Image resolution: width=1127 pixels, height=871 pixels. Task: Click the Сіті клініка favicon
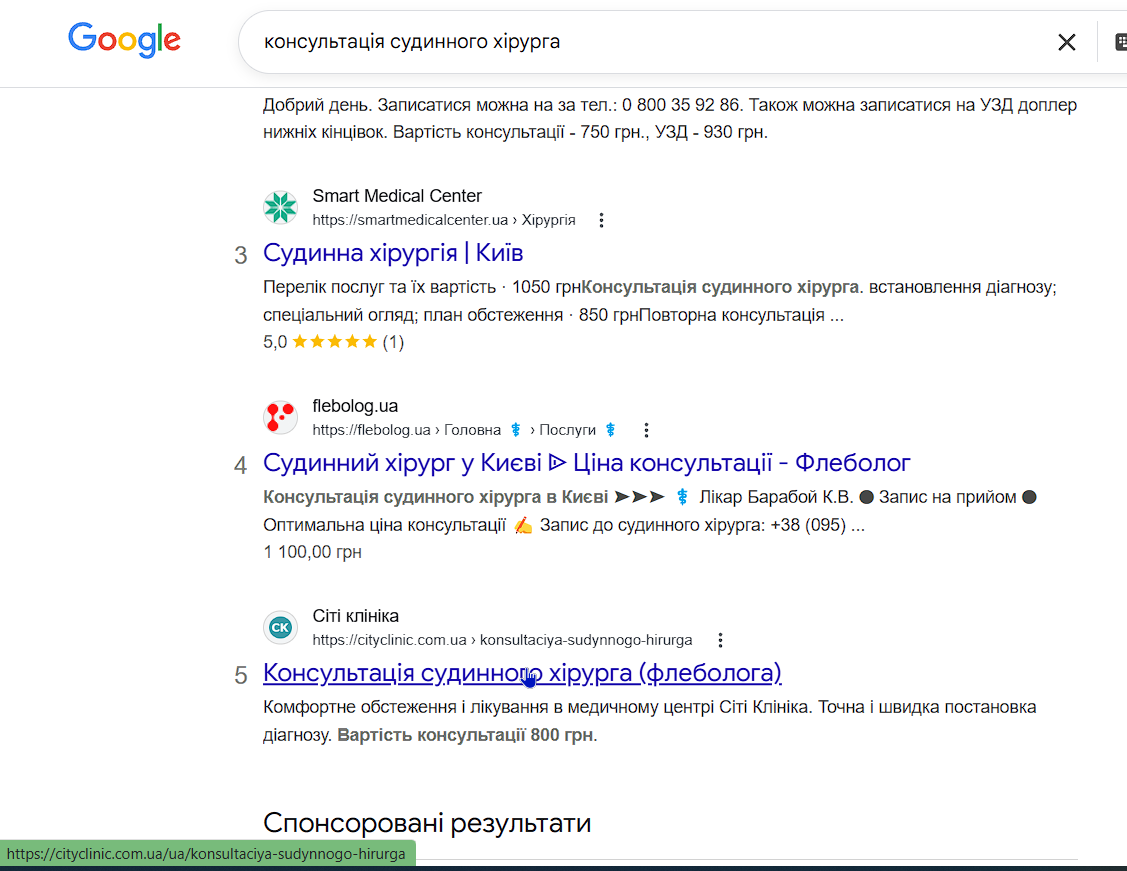[280, 627]
